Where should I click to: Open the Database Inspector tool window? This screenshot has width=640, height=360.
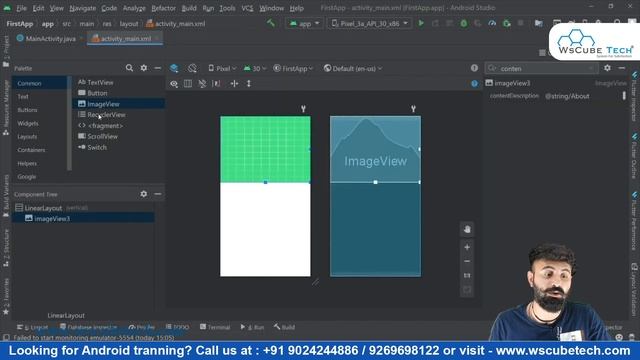pyautogui.click(x=89, y=327)
